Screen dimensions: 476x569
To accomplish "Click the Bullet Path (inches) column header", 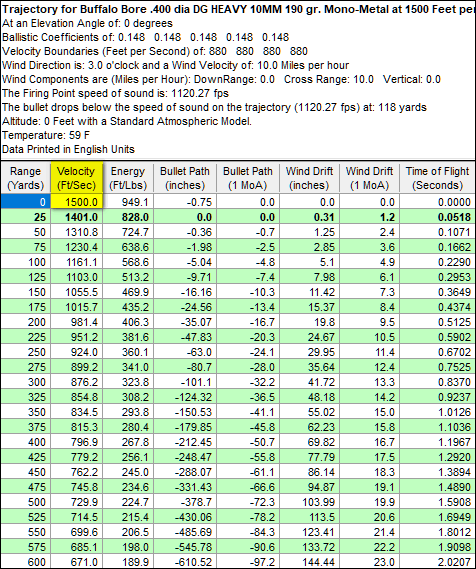I will point(185,178).
